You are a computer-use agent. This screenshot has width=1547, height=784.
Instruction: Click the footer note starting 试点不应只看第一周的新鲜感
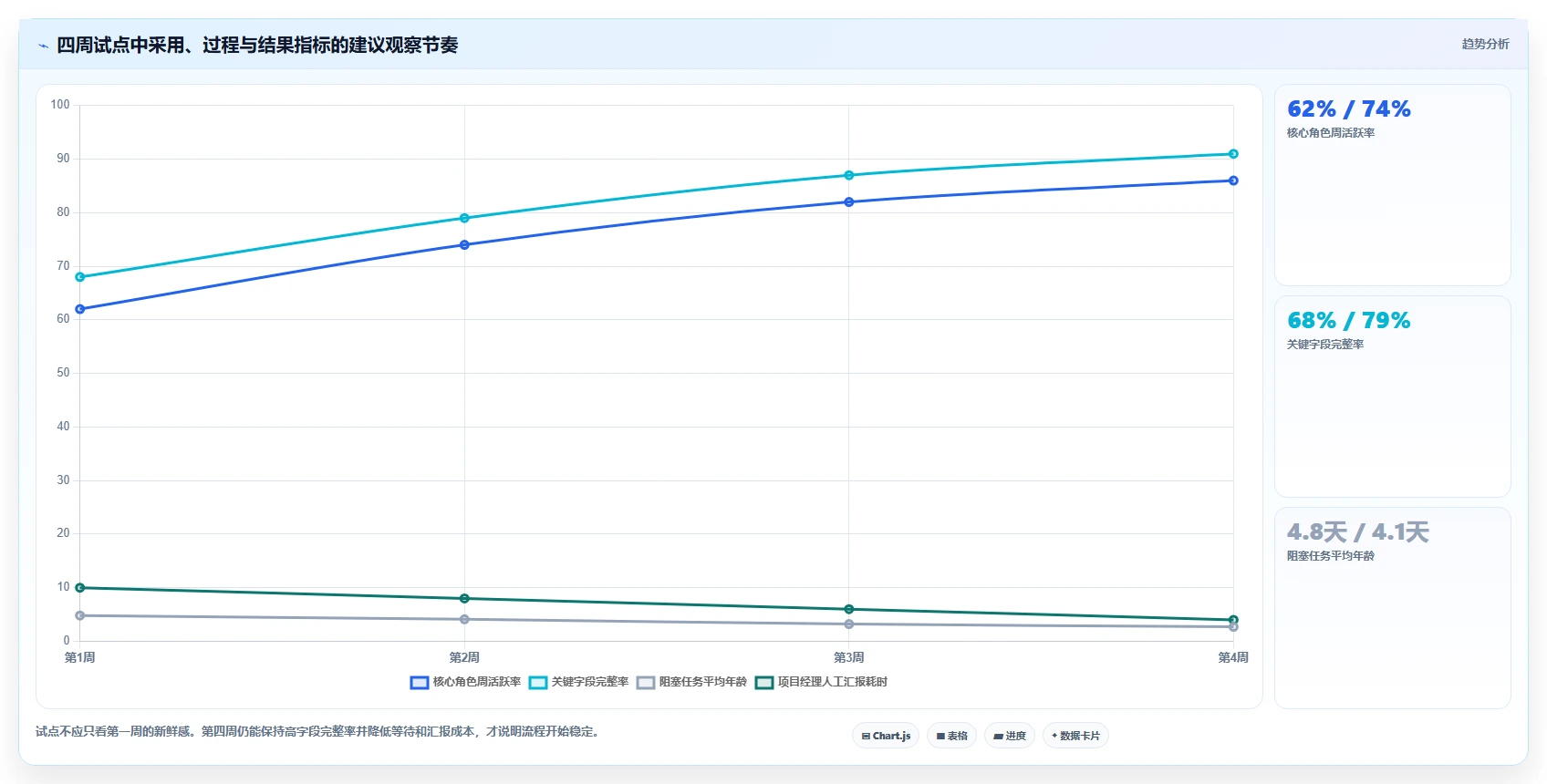(319, 731)
